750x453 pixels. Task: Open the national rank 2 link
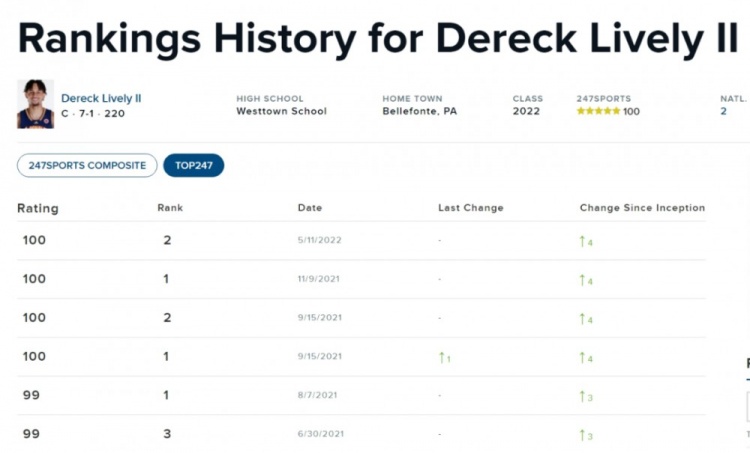[x=723, y=111]
